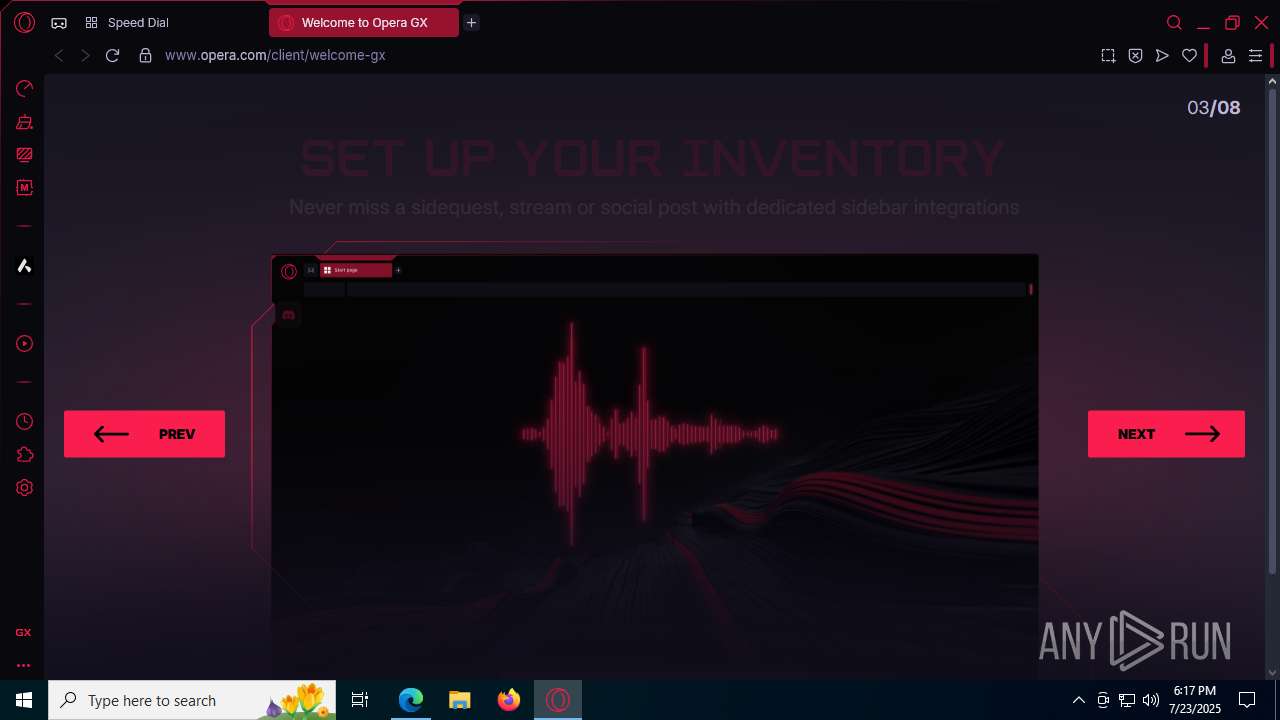Click the taskbar search box
Screen dimensions: 1280x720
[x=193, y=700]
